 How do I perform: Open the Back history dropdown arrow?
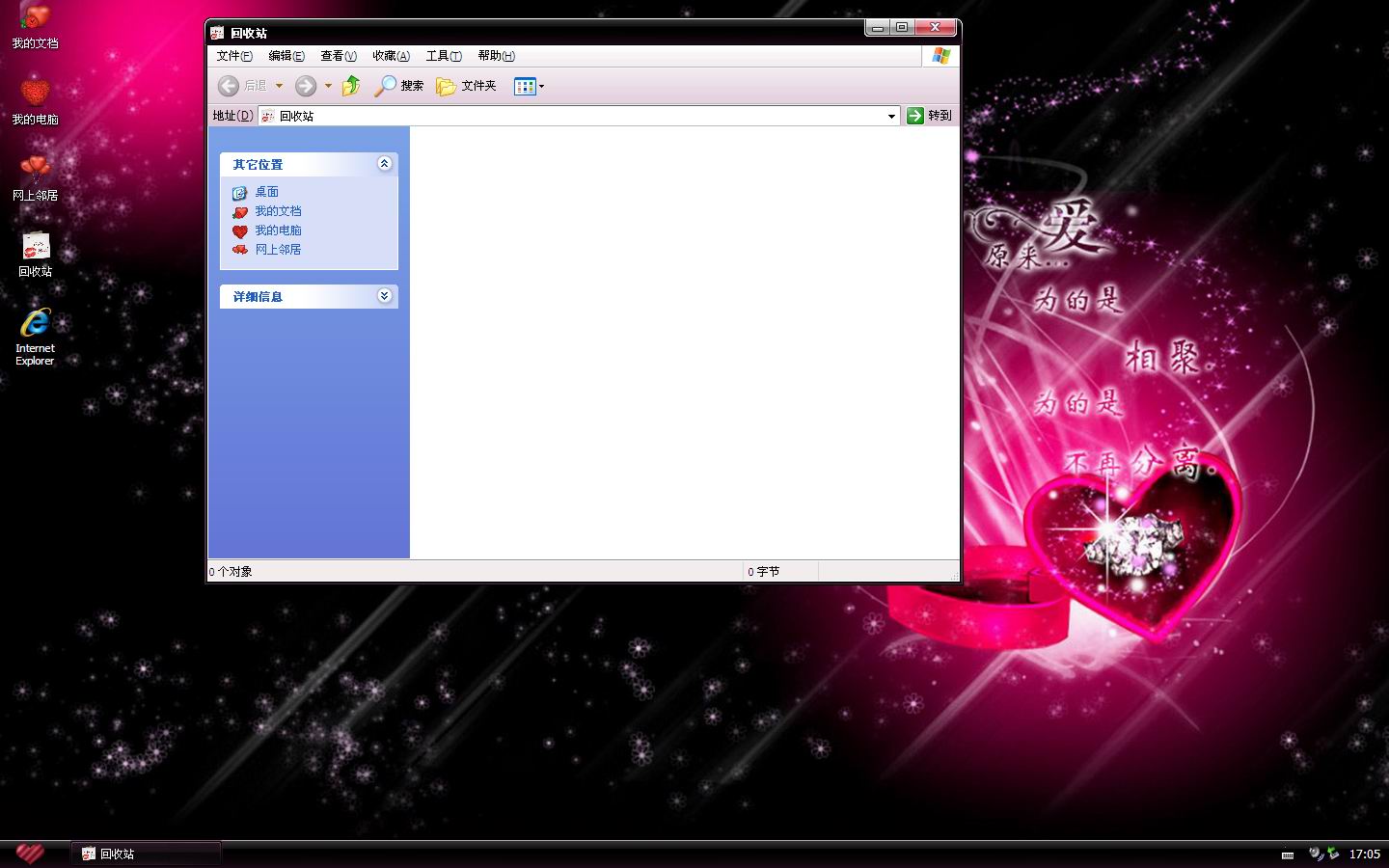click(279, 86)
